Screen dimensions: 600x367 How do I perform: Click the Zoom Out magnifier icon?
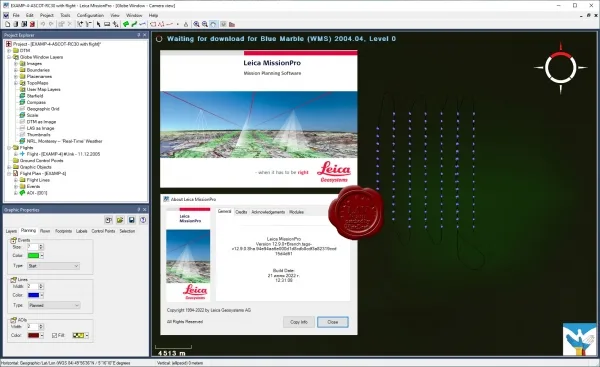pos(205,24)
